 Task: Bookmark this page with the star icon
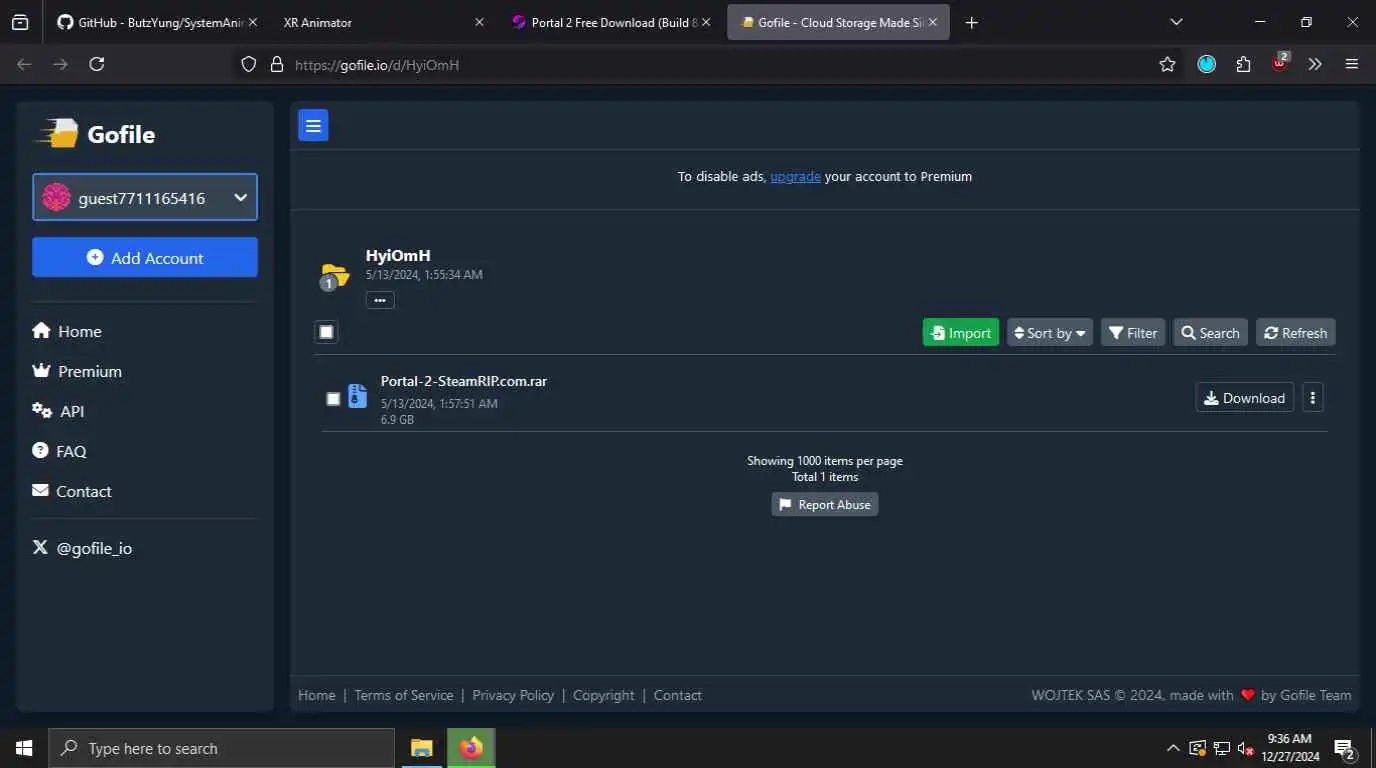pos(1167,64)
